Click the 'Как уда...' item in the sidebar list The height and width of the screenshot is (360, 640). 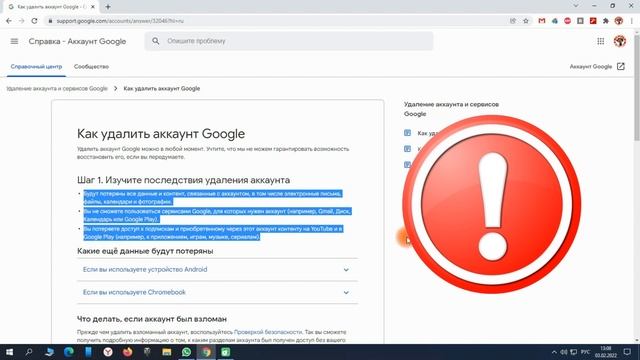(427, 133)
